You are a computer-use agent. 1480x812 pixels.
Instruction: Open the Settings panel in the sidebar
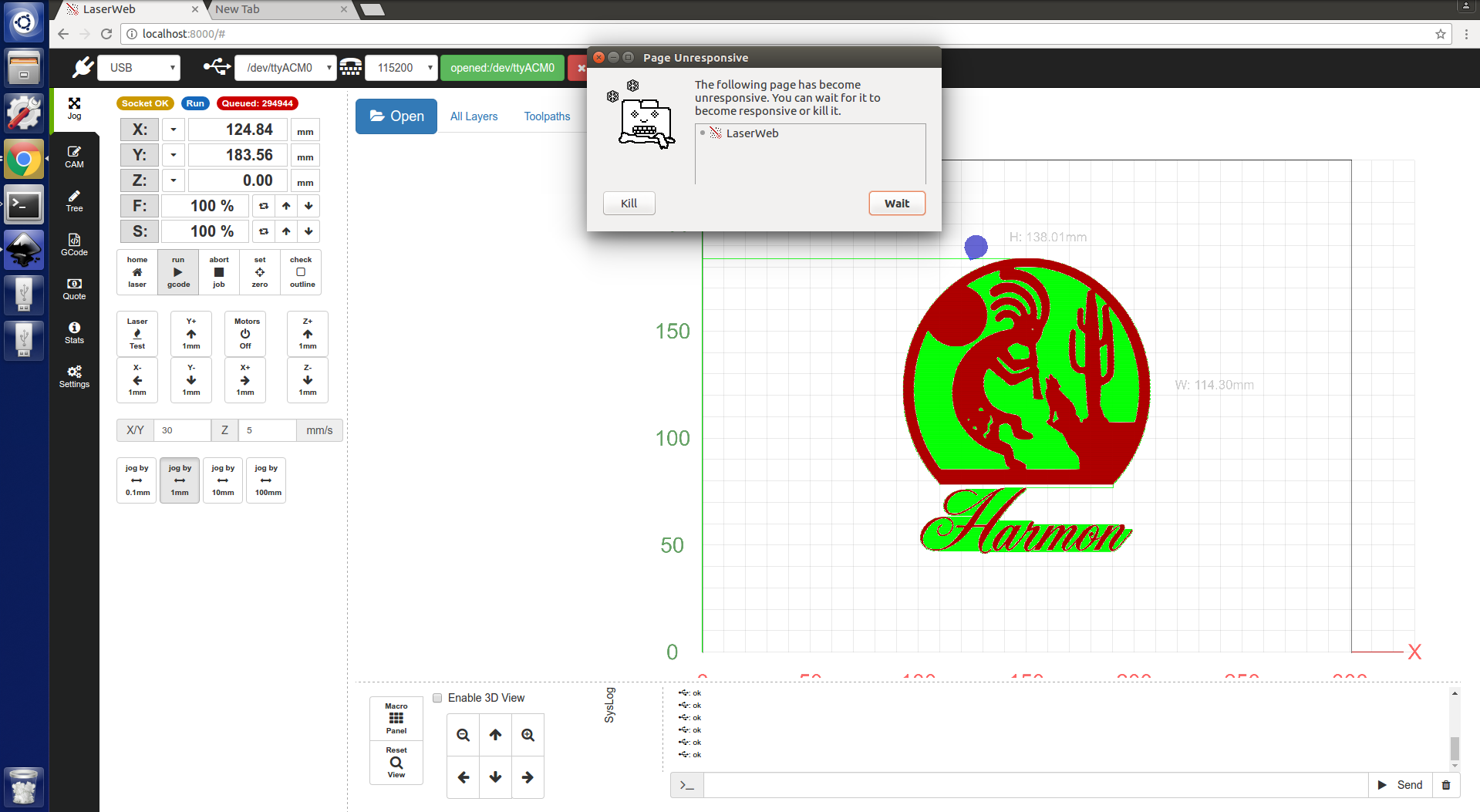pos(74,376)
